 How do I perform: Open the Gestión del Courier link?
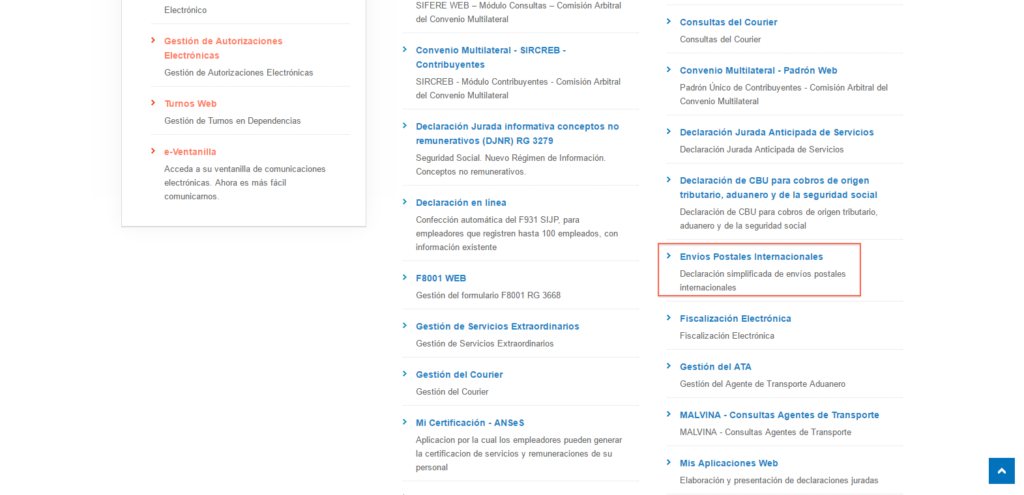459,375
